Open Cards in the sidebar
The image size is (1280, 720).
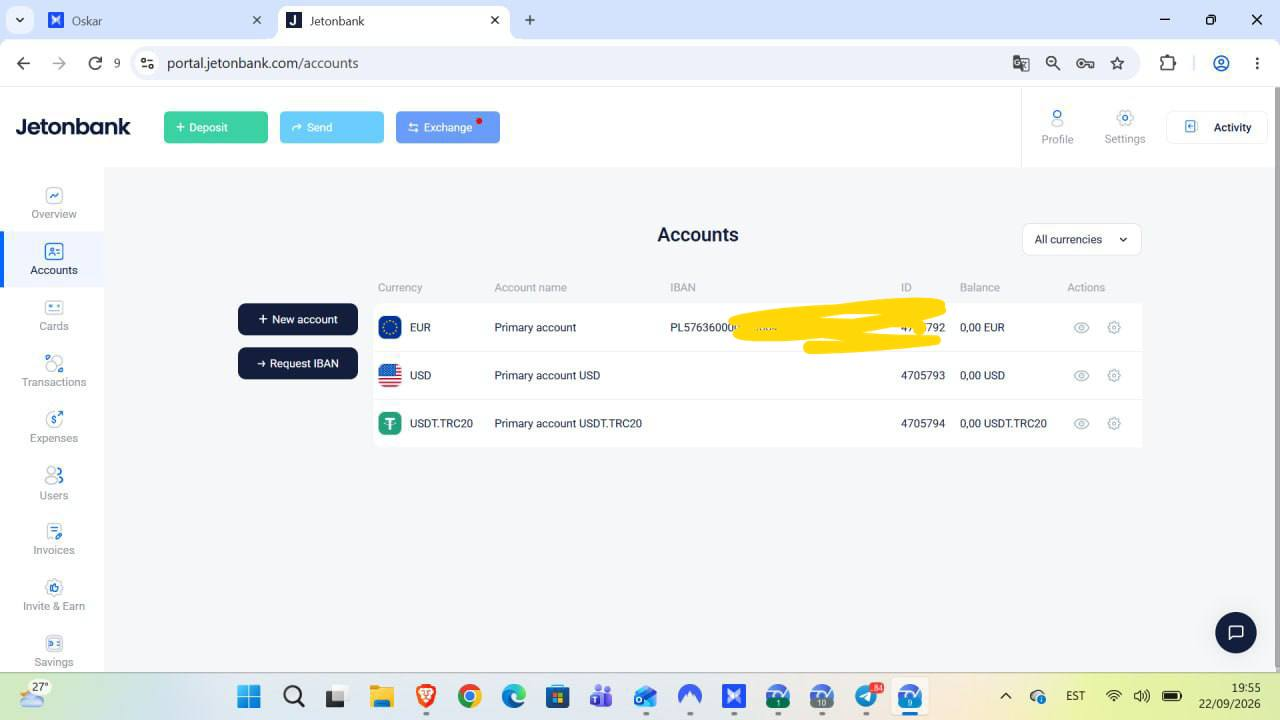54,315
